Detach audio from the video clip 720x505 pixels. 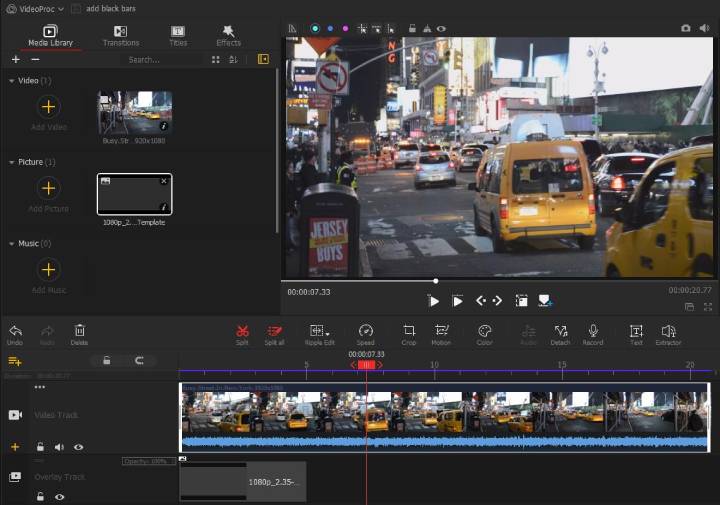pos(560,331)
